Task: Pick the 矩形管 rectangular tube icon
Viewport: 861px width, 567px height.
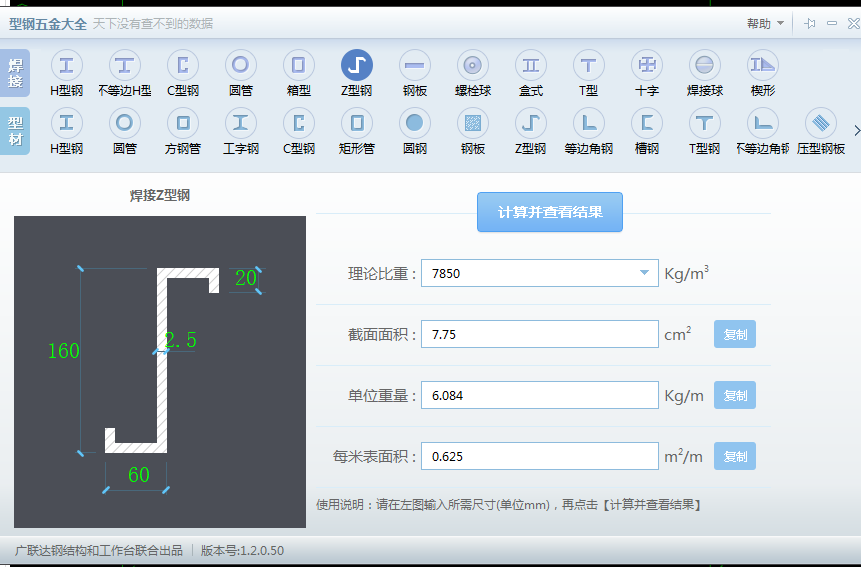Action: (x=356, y=123)
